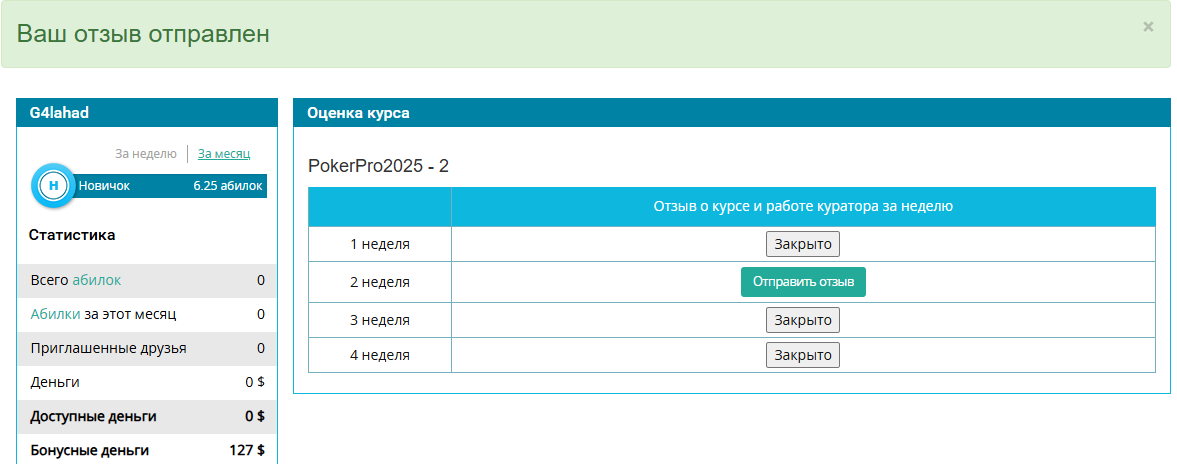Click "Отправить отзыв" for week 2
This screenshot has height=464, width=1177.
point(803,282)
